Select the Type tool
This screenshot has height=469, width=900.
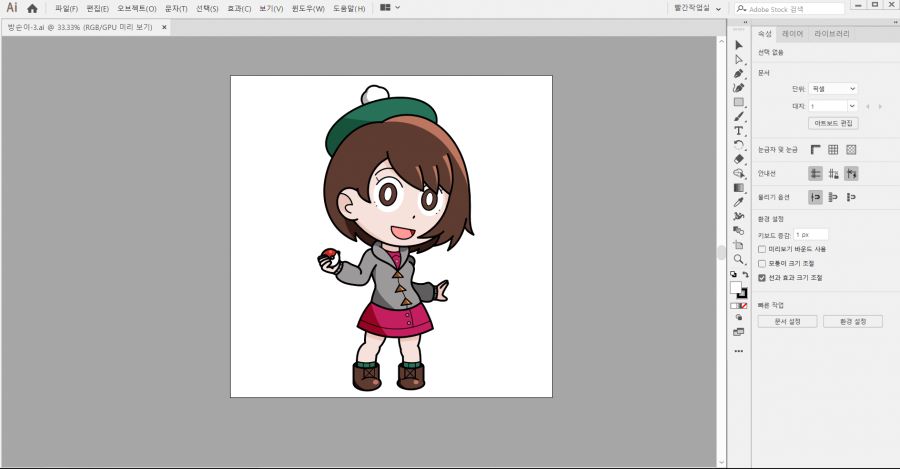click(x=739, y=131)
